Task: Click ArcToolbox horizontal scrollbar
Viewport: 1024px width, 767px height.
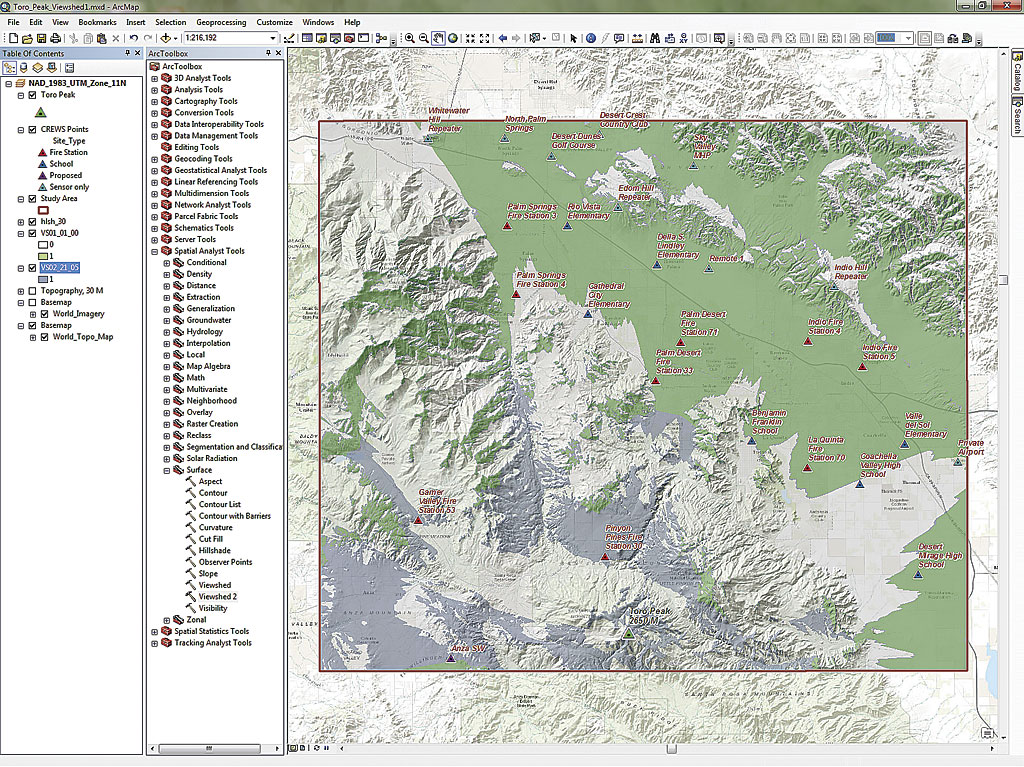Action: 209,749
